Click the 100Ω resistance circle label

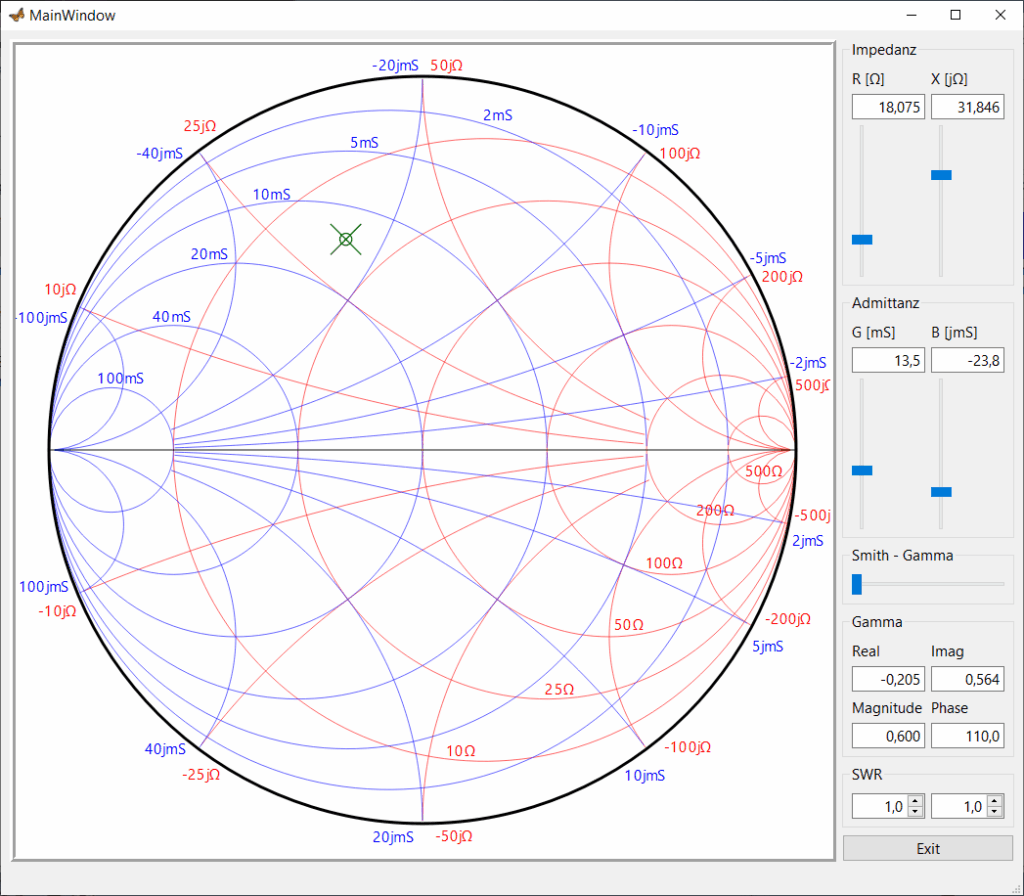[x=664, y=564]
